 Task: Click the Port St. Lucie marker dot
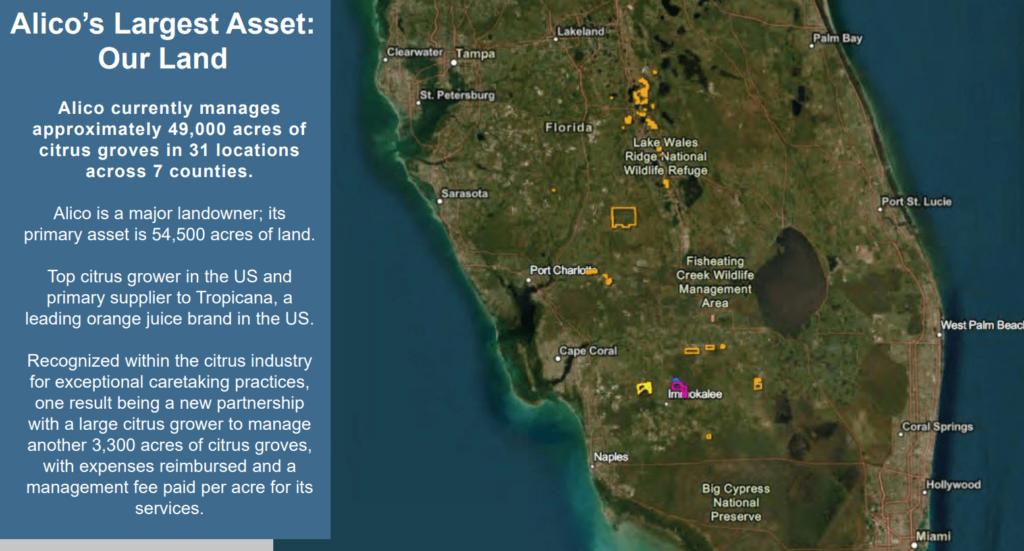pos(880,209)
